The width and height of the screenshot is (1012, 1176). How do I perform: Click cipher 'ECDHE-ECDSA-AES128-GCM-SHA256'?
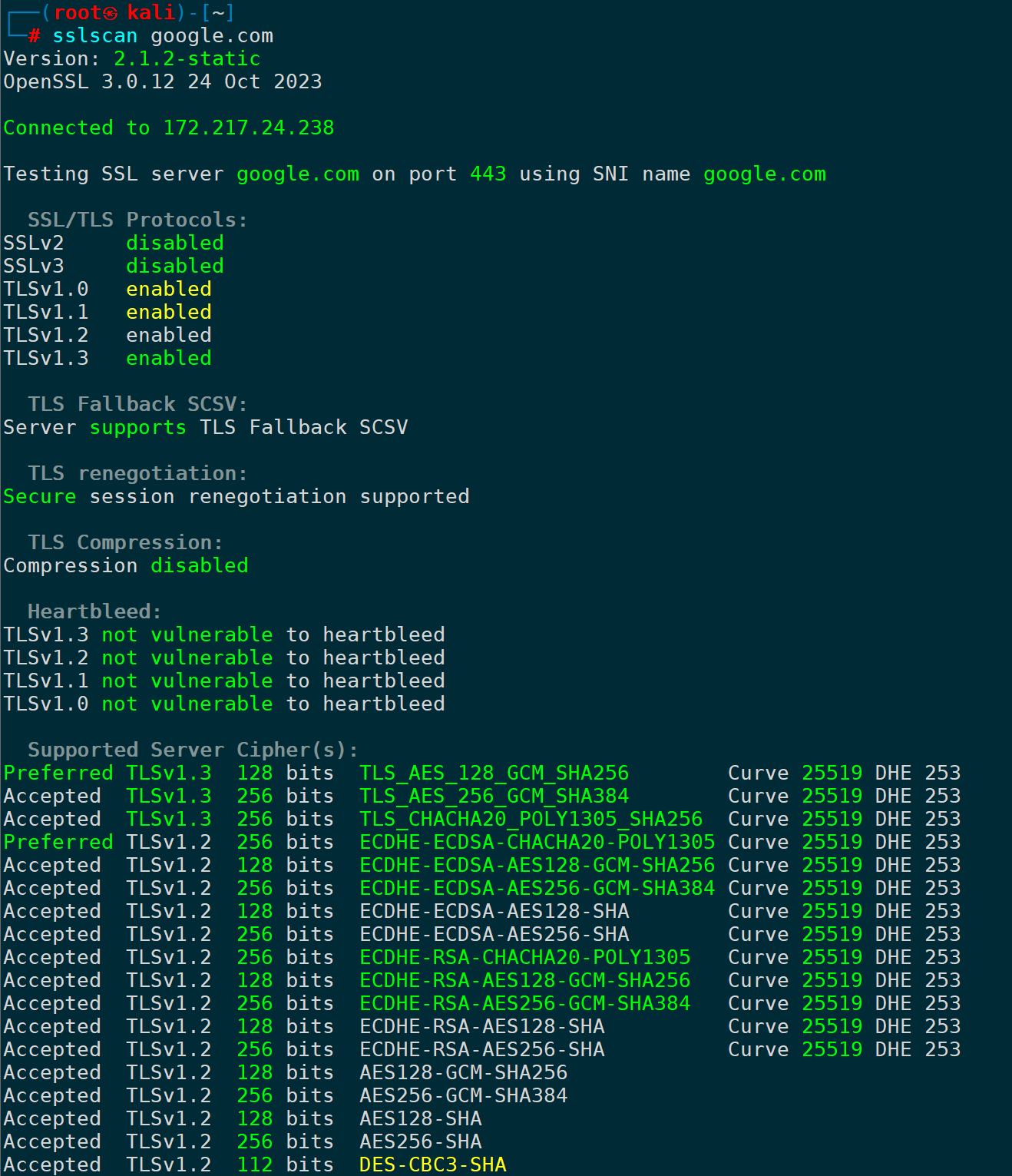pos(537,866)
